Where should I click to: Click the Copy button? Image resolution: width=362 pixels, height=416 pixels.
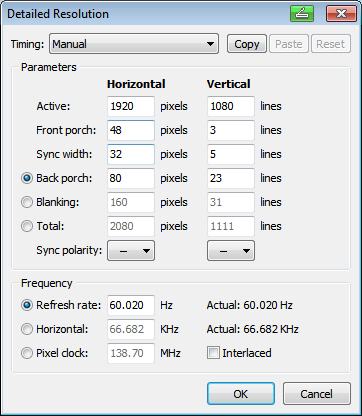coord(247,44)
